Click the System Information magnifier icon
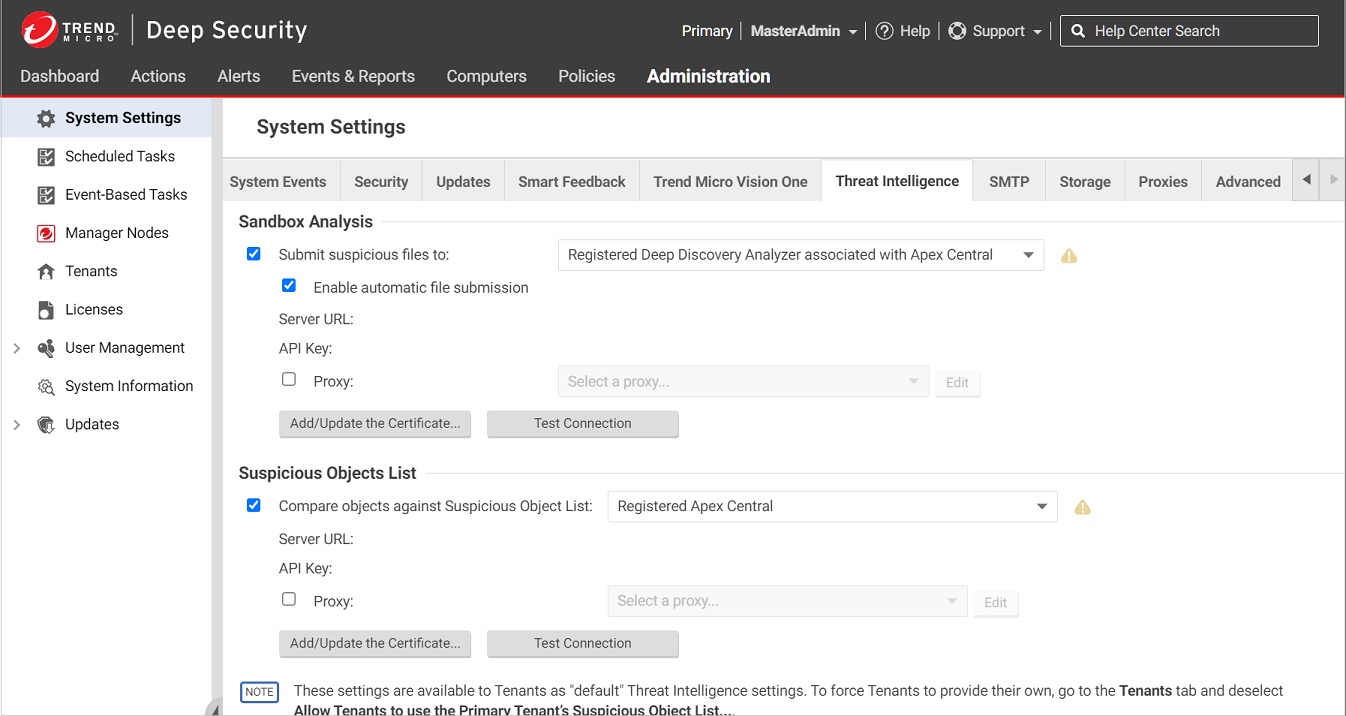The image size is (1346, 716). tap(46, 387)
